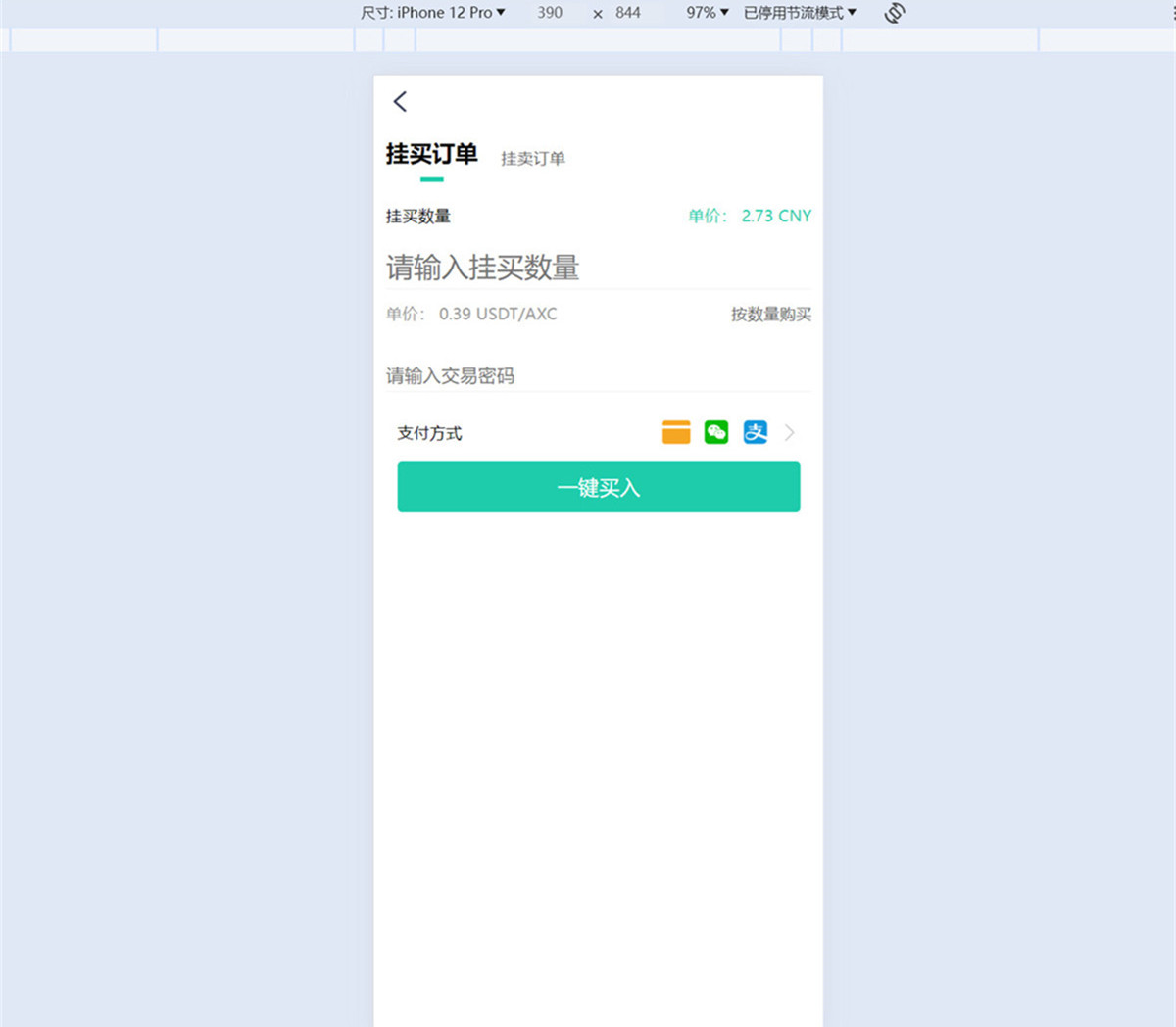Click the 2.73 CNY unit price text
This screenshot has height=1027, width=1176.
pos(776,216)
